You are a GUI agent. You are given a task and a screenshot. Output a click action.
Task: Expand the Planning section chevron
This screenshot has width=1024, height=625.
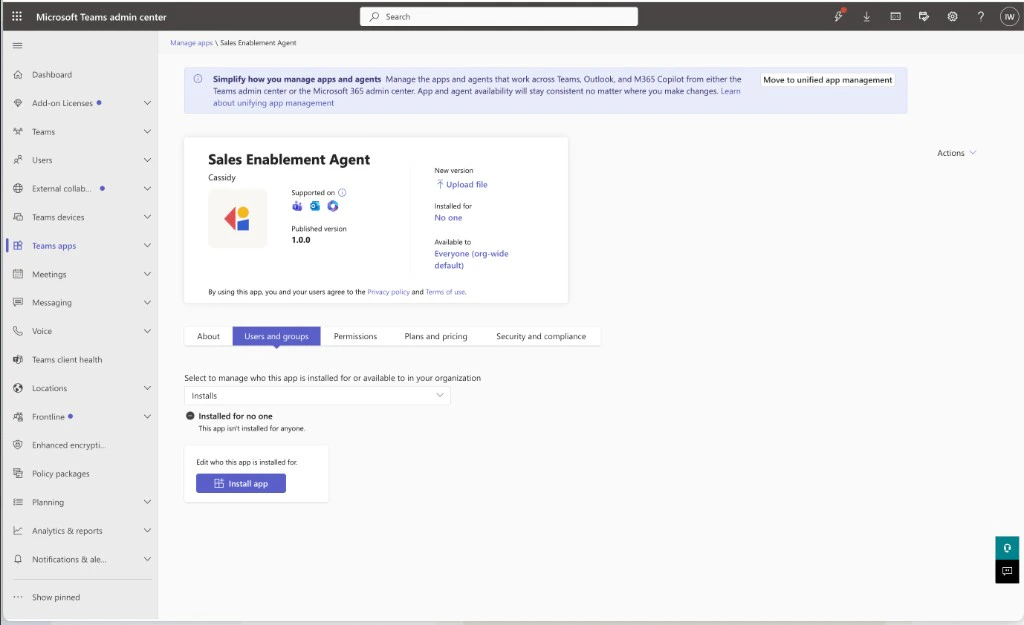[147, 502]
